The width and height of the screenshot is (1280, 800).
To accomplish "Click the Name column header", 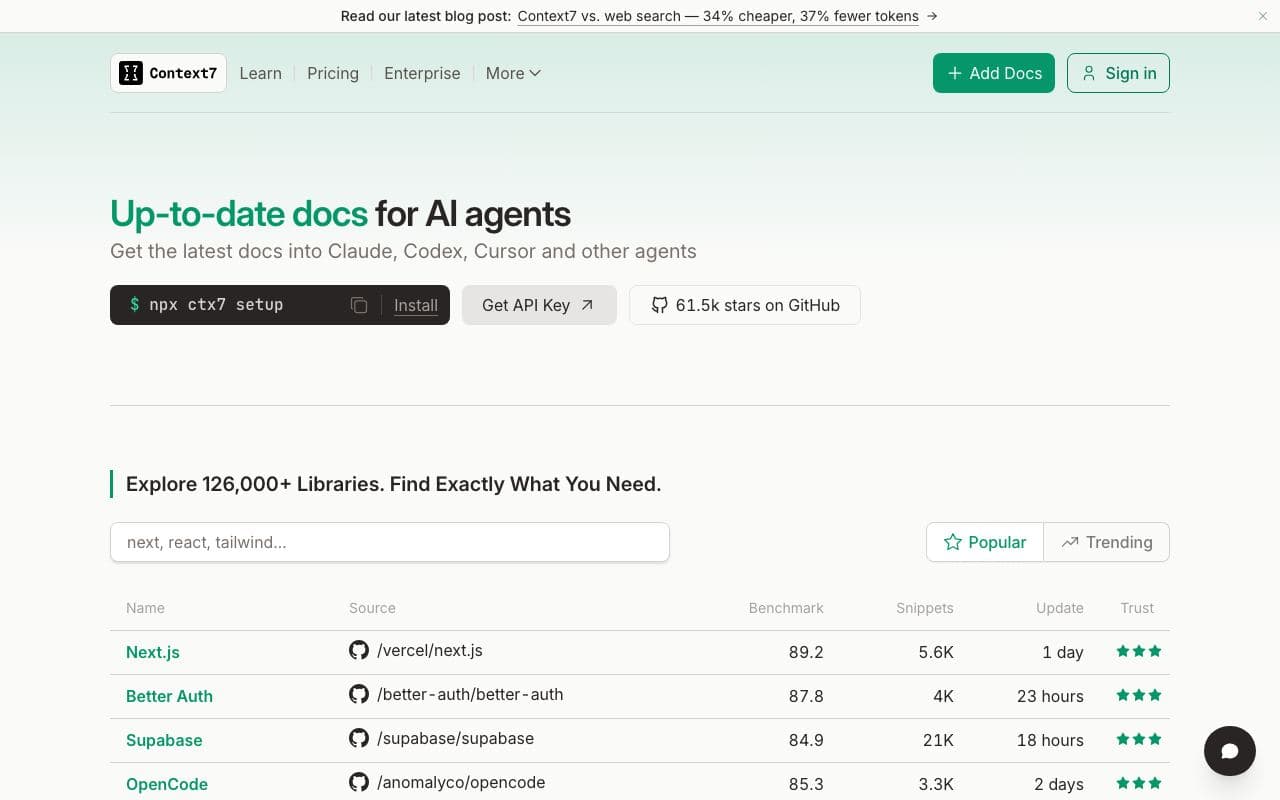I will tap(145, 608).
